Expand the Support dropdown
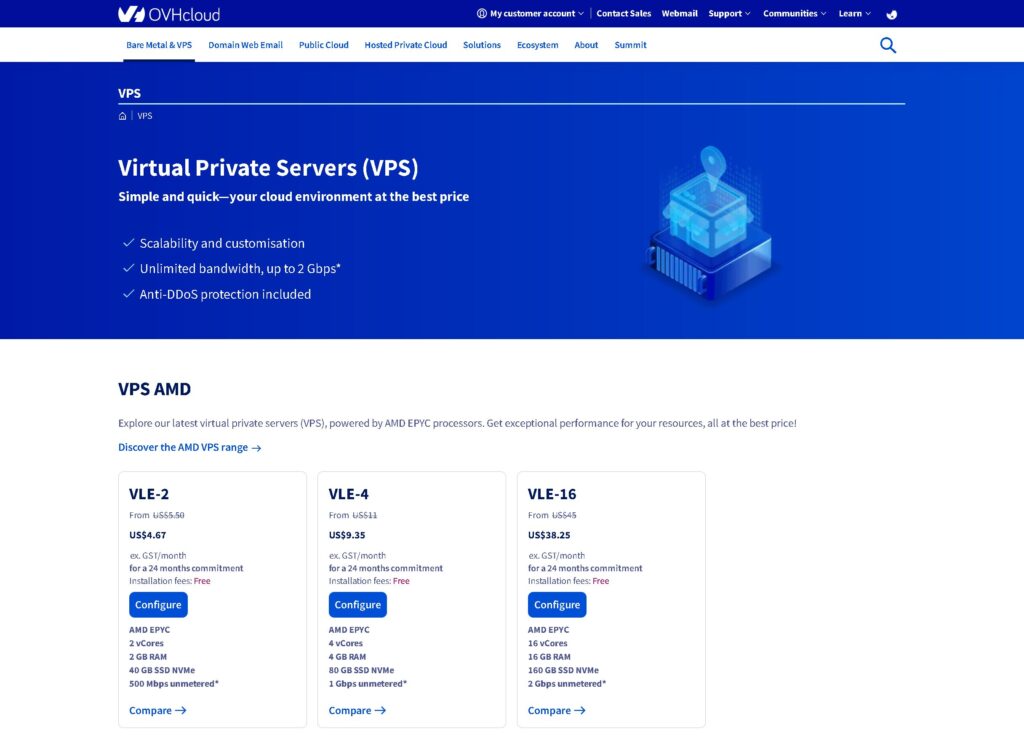Screen dimensions: 1024x752 click(729, 14)
